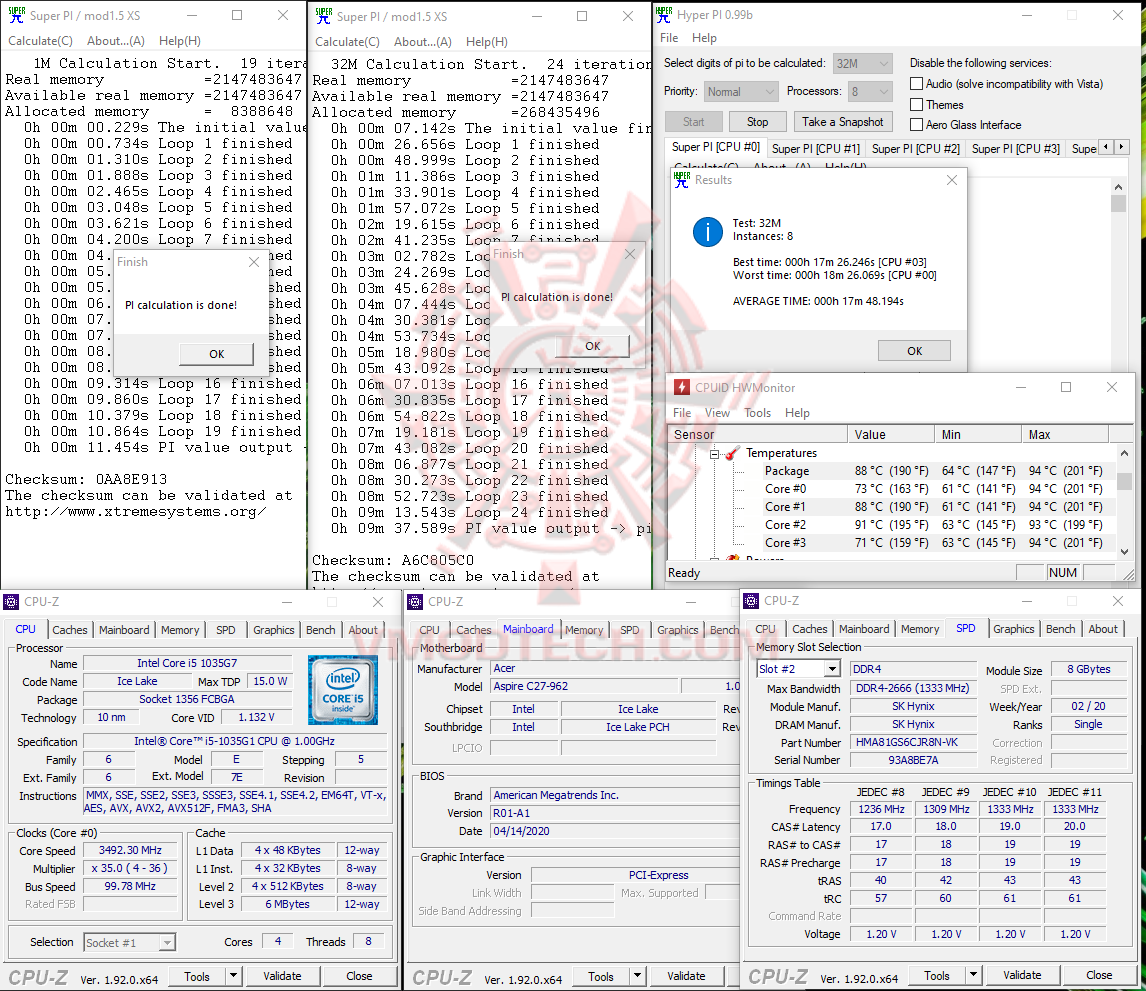Screen dimensions: 1146x991
Task: Click the Mainboard Model field Aspire C27-962
Action: 583,686
